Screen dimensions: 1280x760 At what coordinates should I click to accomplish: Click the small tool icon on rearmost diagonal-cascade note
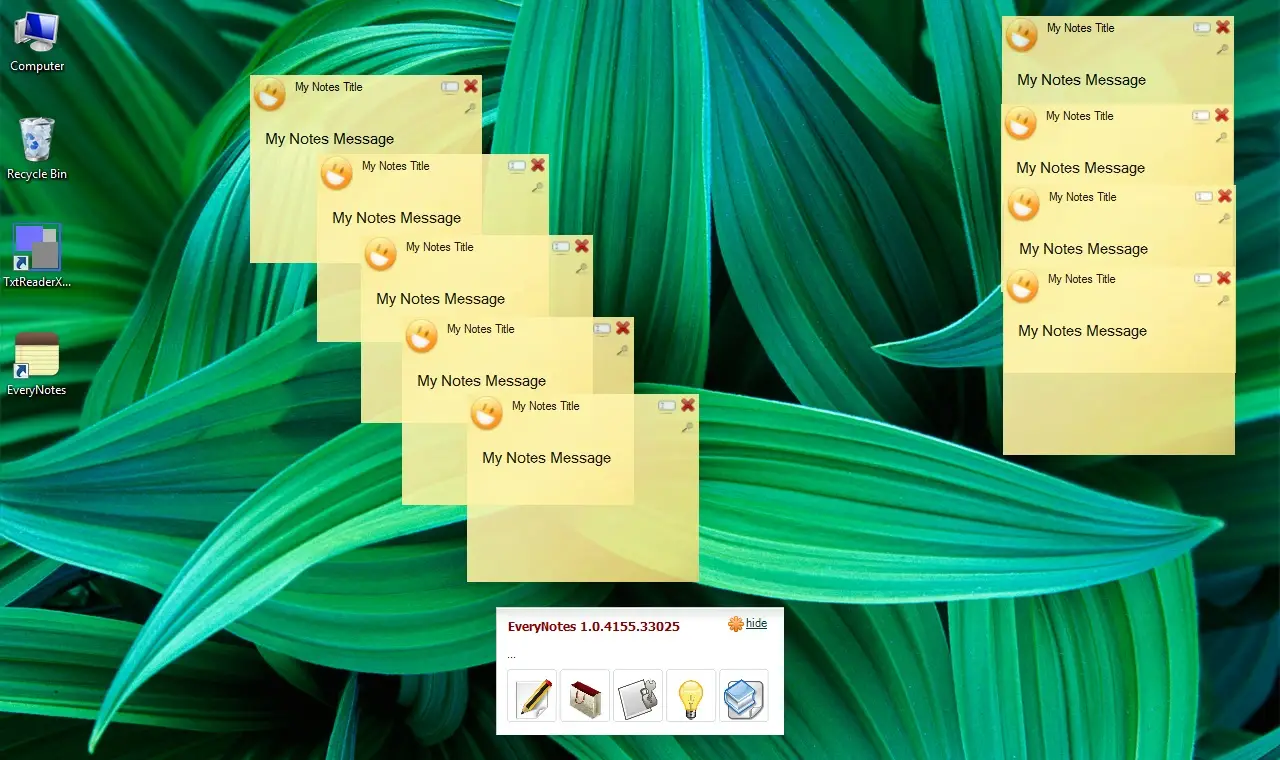(470, 108)
